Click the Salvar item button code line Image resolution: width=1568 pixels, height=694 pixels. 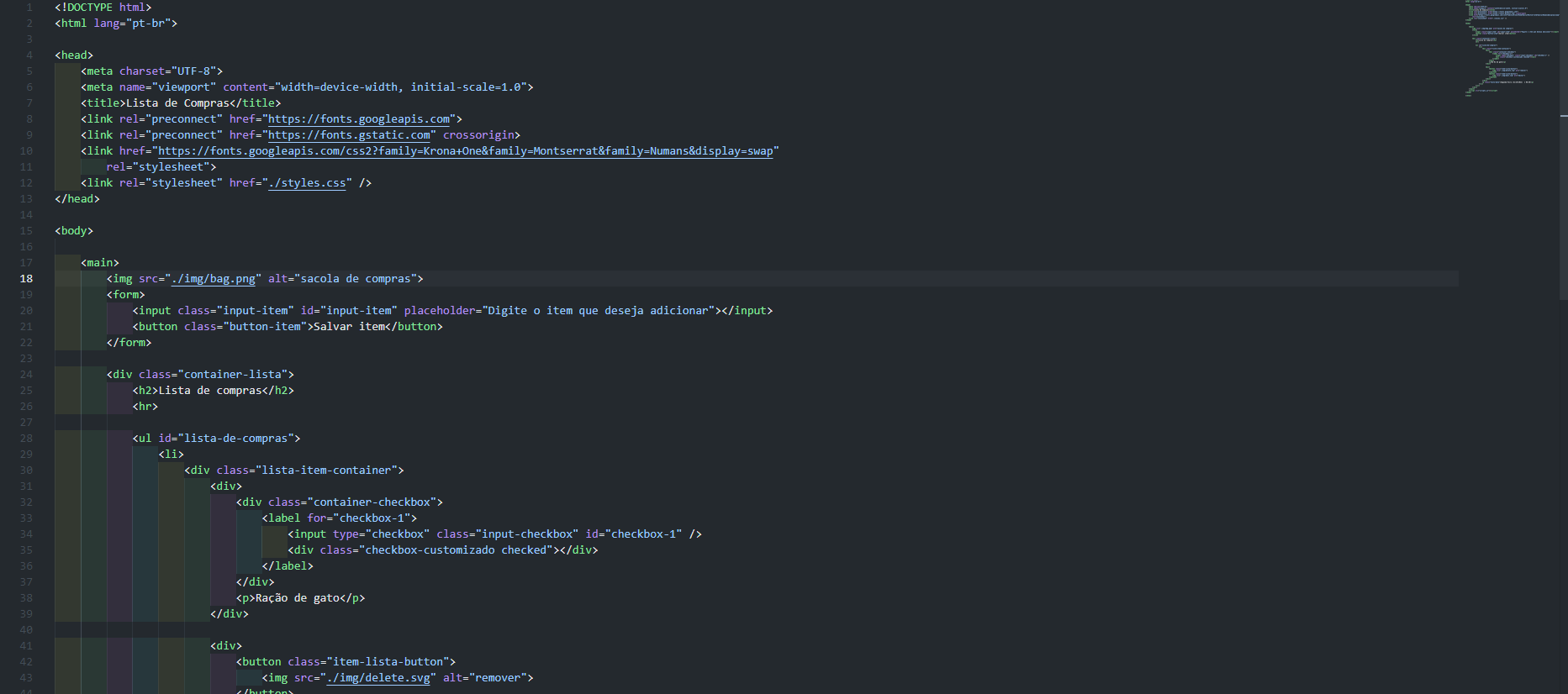coord(288,327)
